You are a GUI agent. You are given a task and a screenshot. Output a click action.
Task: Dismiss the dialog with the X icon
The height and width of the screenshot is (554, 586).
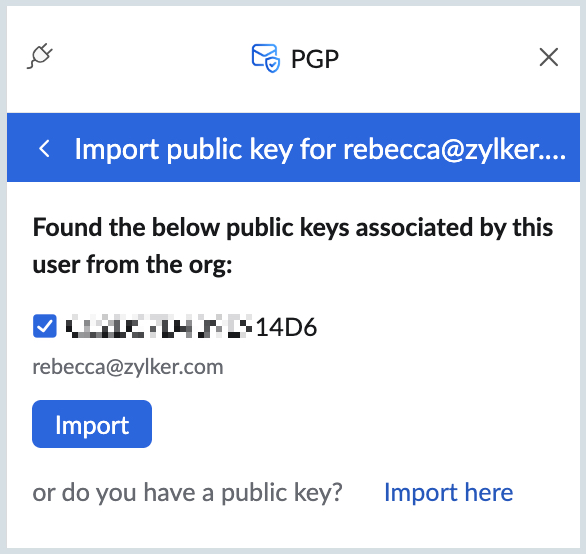549,57
